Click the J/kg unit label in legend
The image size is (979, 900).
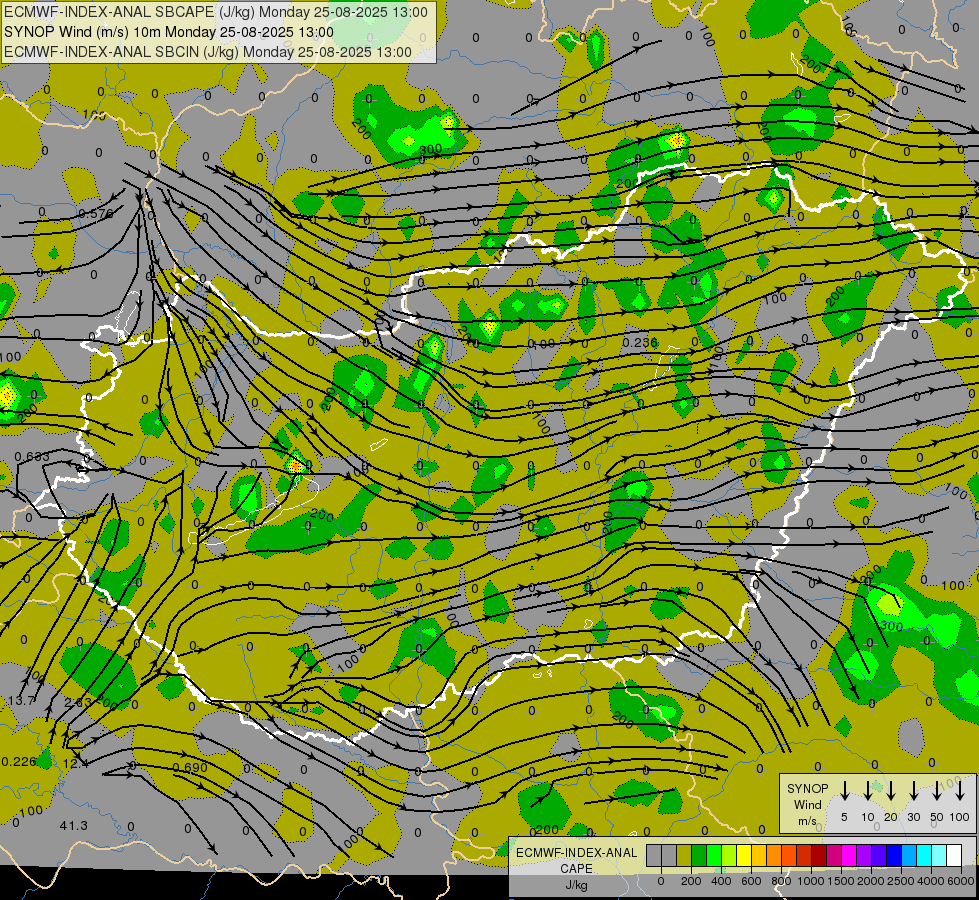point(576,885)
